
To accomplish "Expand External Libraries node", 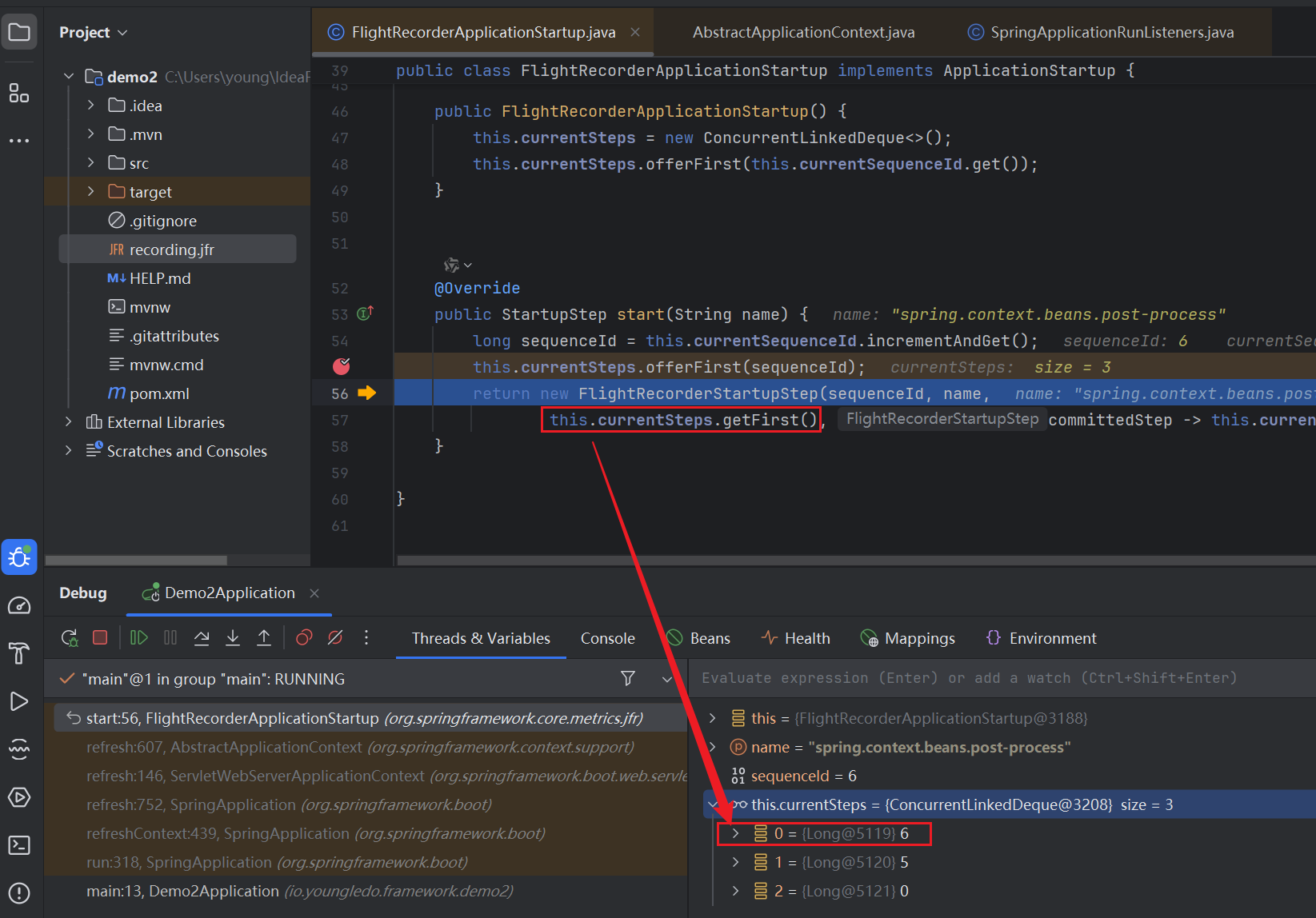I will pyautogui.click(x=69, y=421).
